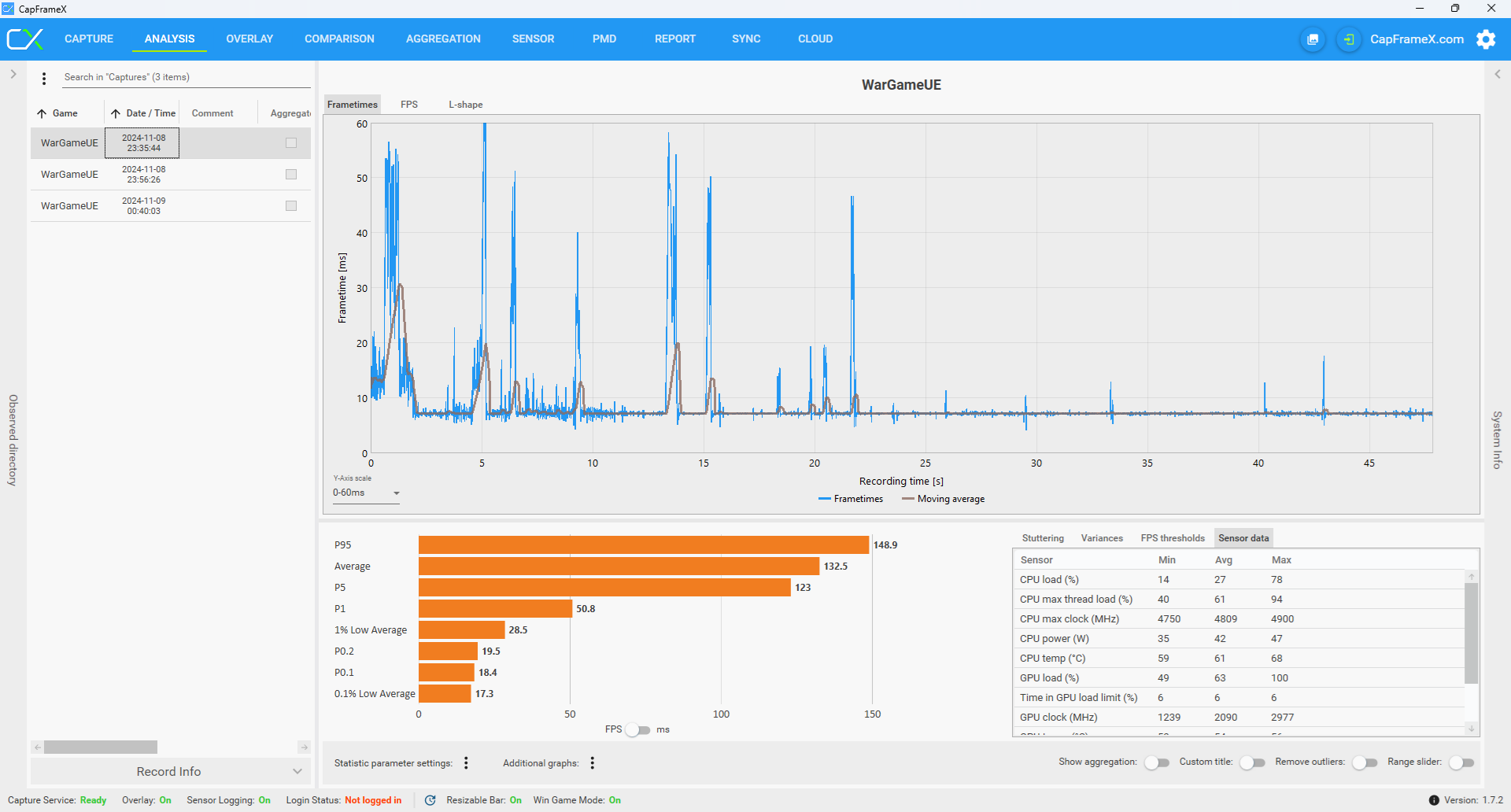Open the Stuttering statistics tab
Image resolution: width=1511 pixels, height=812 pixels.
tap(1043, 538)
